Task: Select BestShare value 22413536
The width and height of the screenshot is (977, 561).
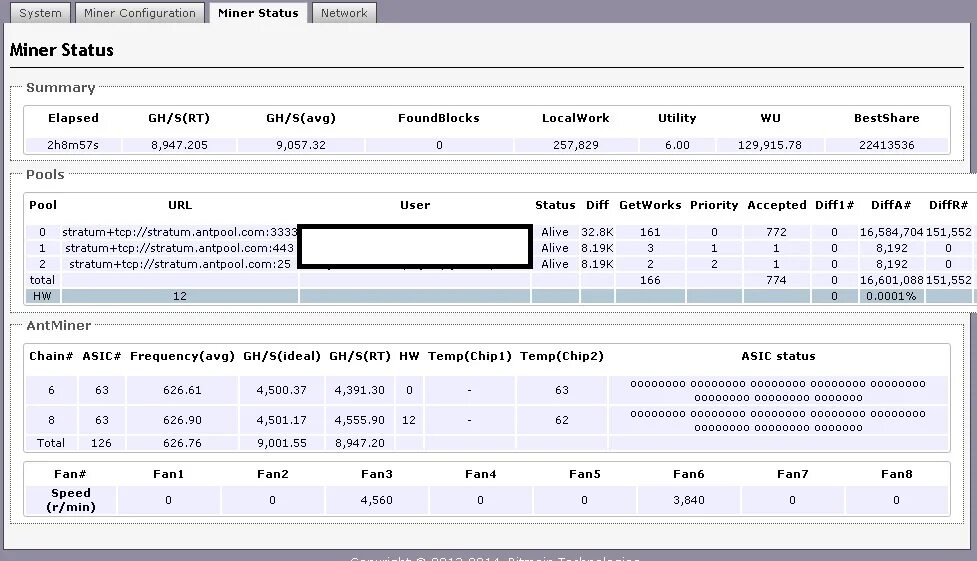Action: coord(887,145)
